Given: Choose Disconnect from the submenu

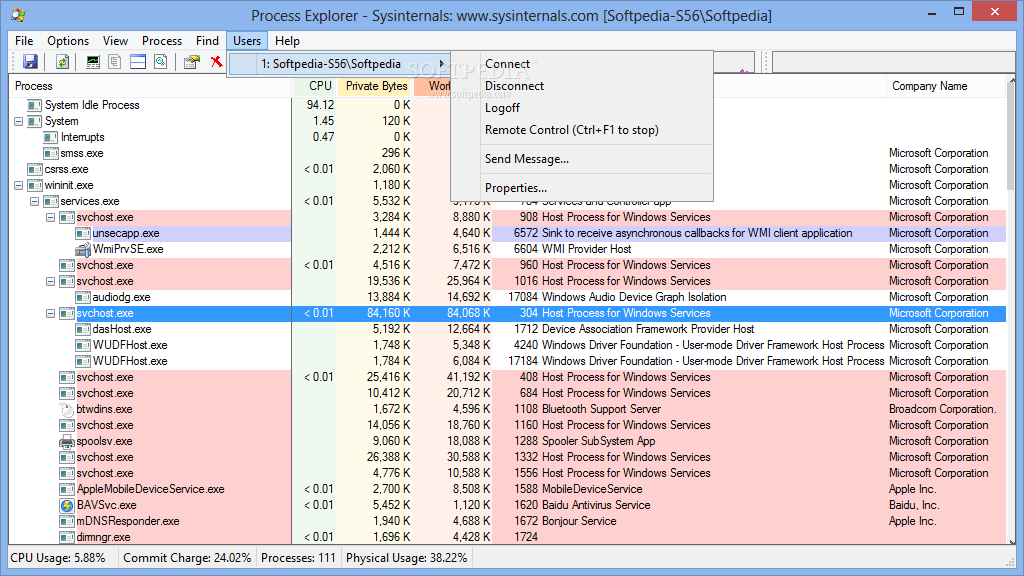Looking at the screenshot, I should (515, 86).
